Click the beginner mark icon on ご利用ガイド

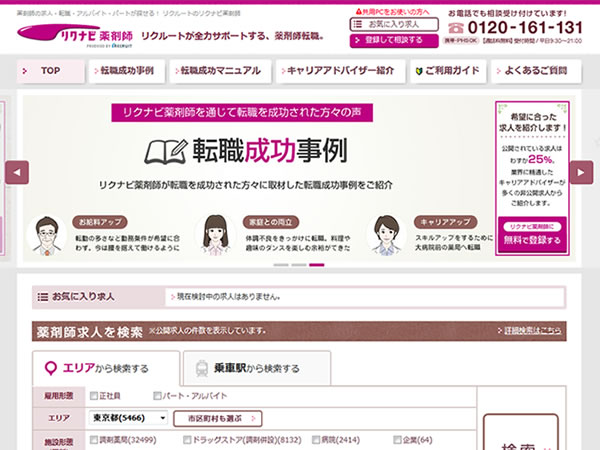[419, 71]
